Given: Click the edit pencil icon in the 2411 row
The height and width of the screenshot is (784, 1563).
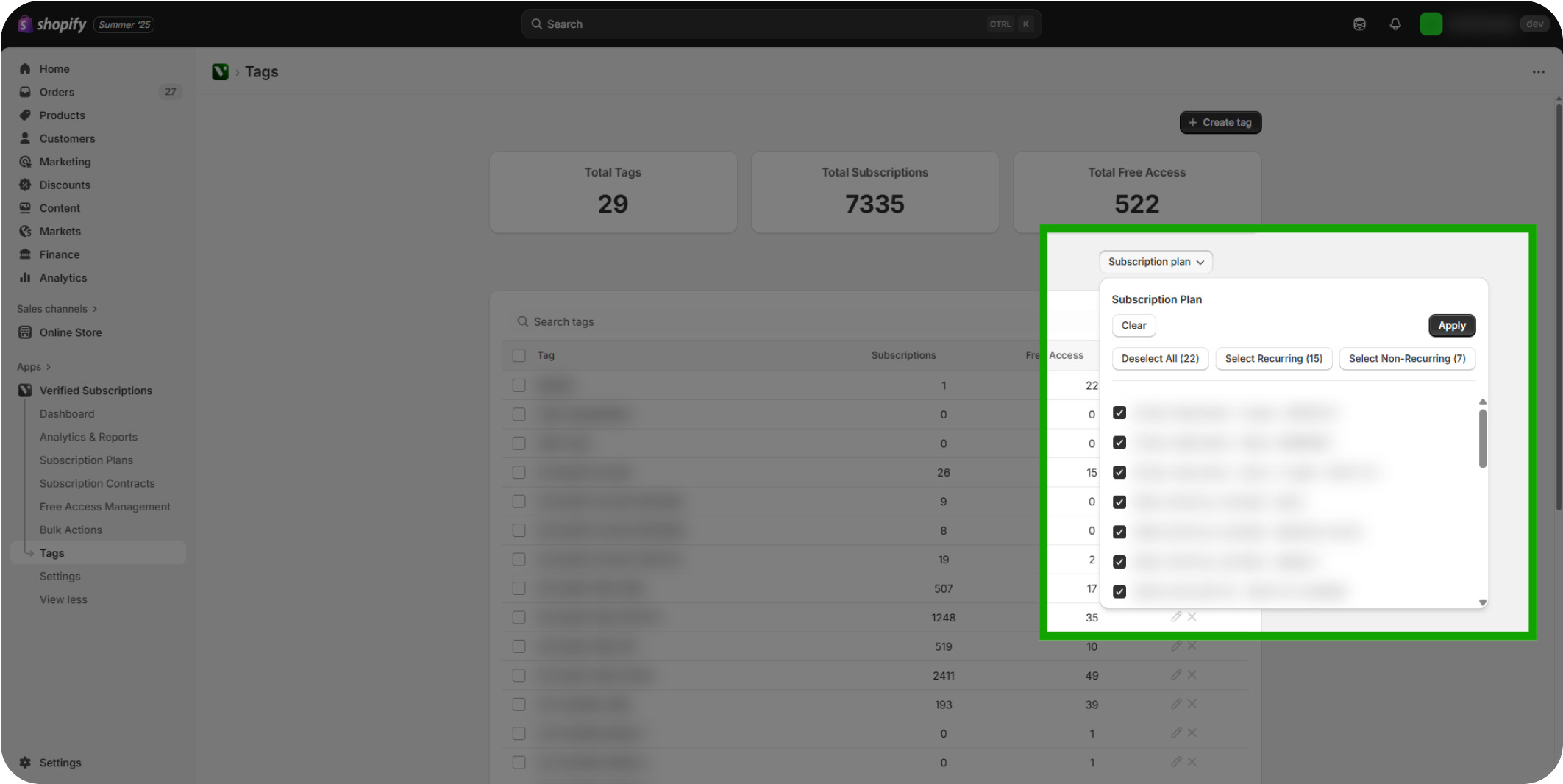Looking at the screenshot, I should tap(1176, 675).
